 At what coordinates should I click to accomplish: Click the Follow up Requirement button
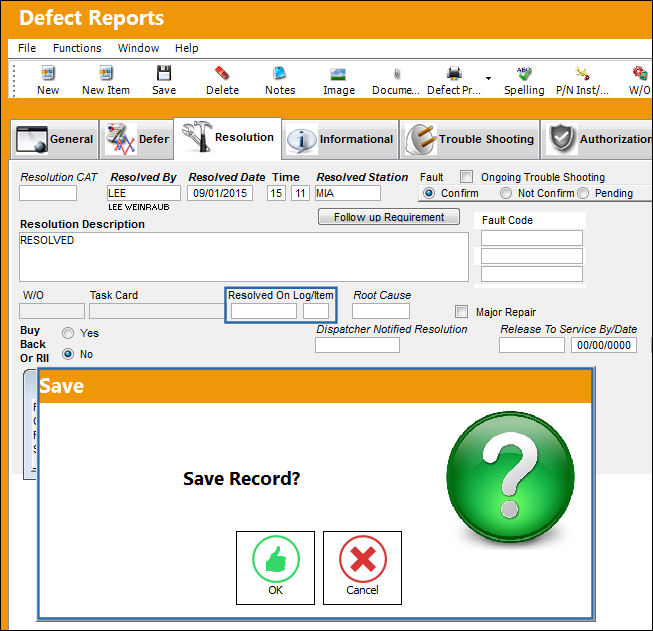tap(389, 217)
